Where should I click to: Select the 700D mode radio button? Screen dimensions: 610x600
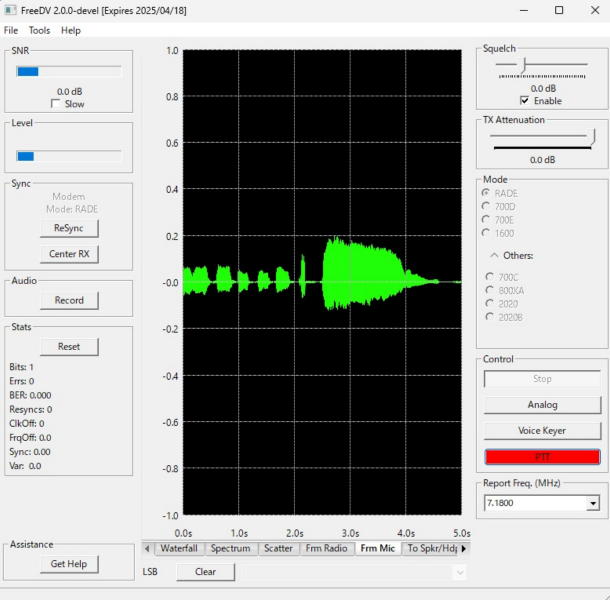coord(487,206)
